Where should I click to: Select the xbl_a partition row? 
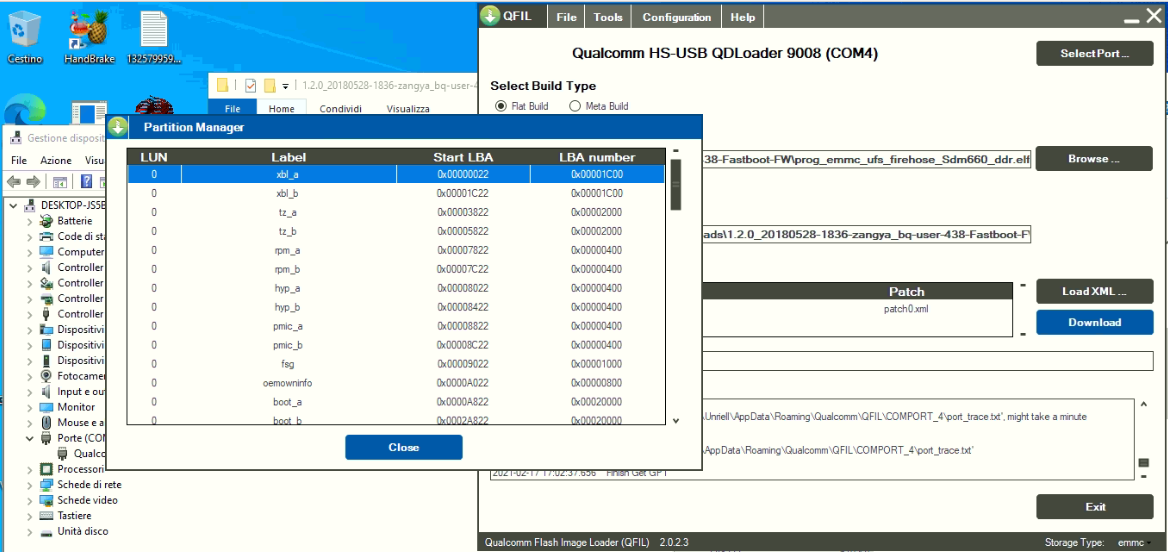tap(396, 174)
